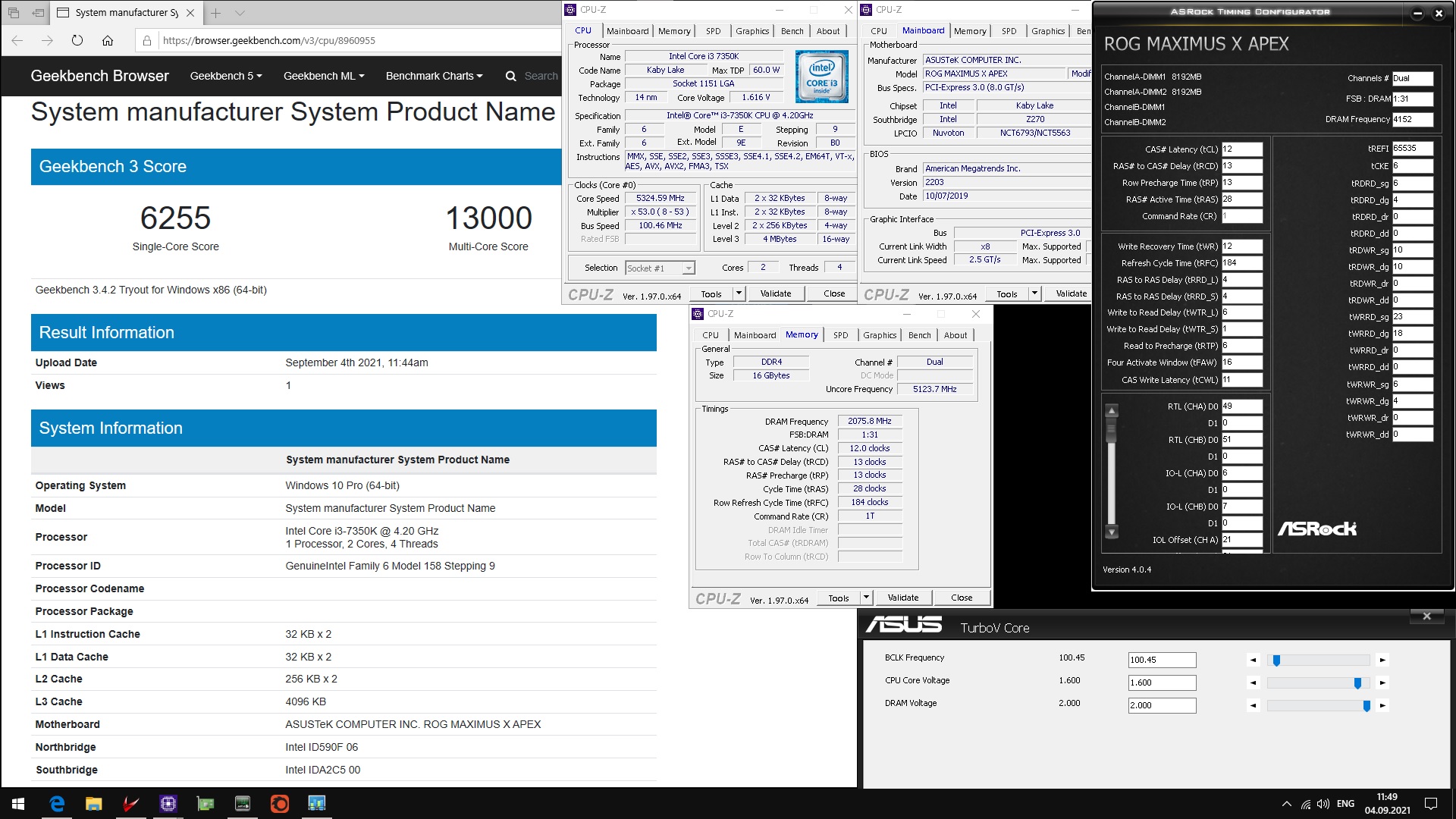Click the ASRock timing list scrollbar thumb
The image size is (1456, 819).
pos(1112,431)
